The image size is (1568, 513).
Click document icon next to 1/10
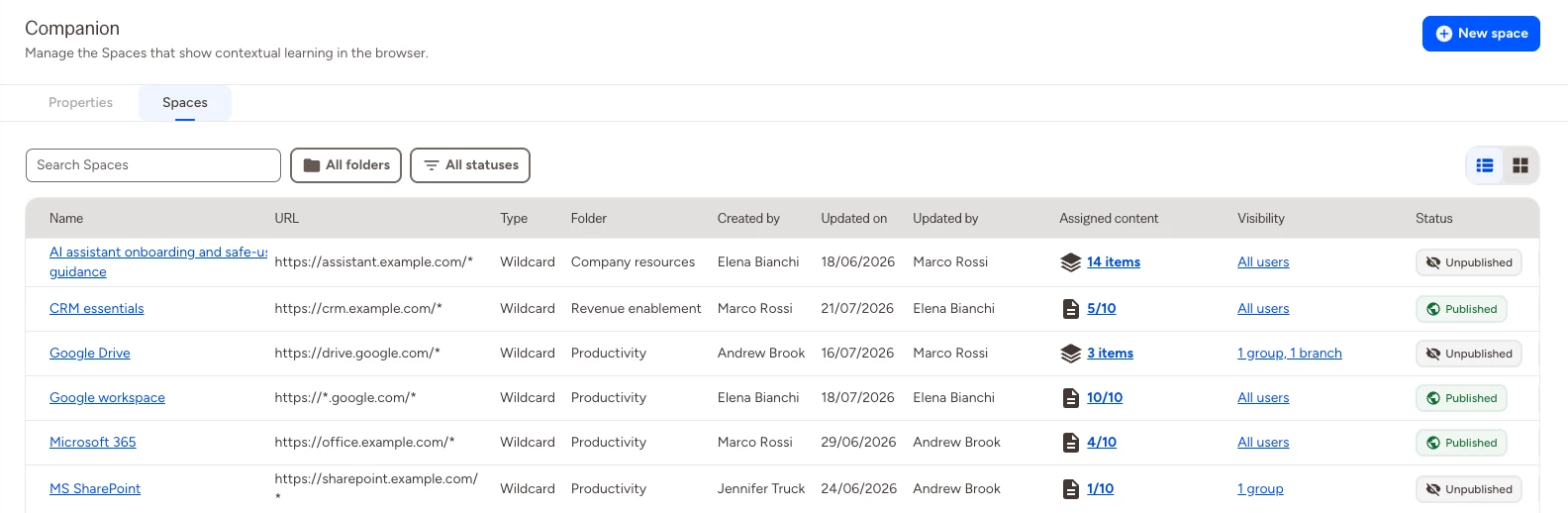click(x=1070, y=489)
